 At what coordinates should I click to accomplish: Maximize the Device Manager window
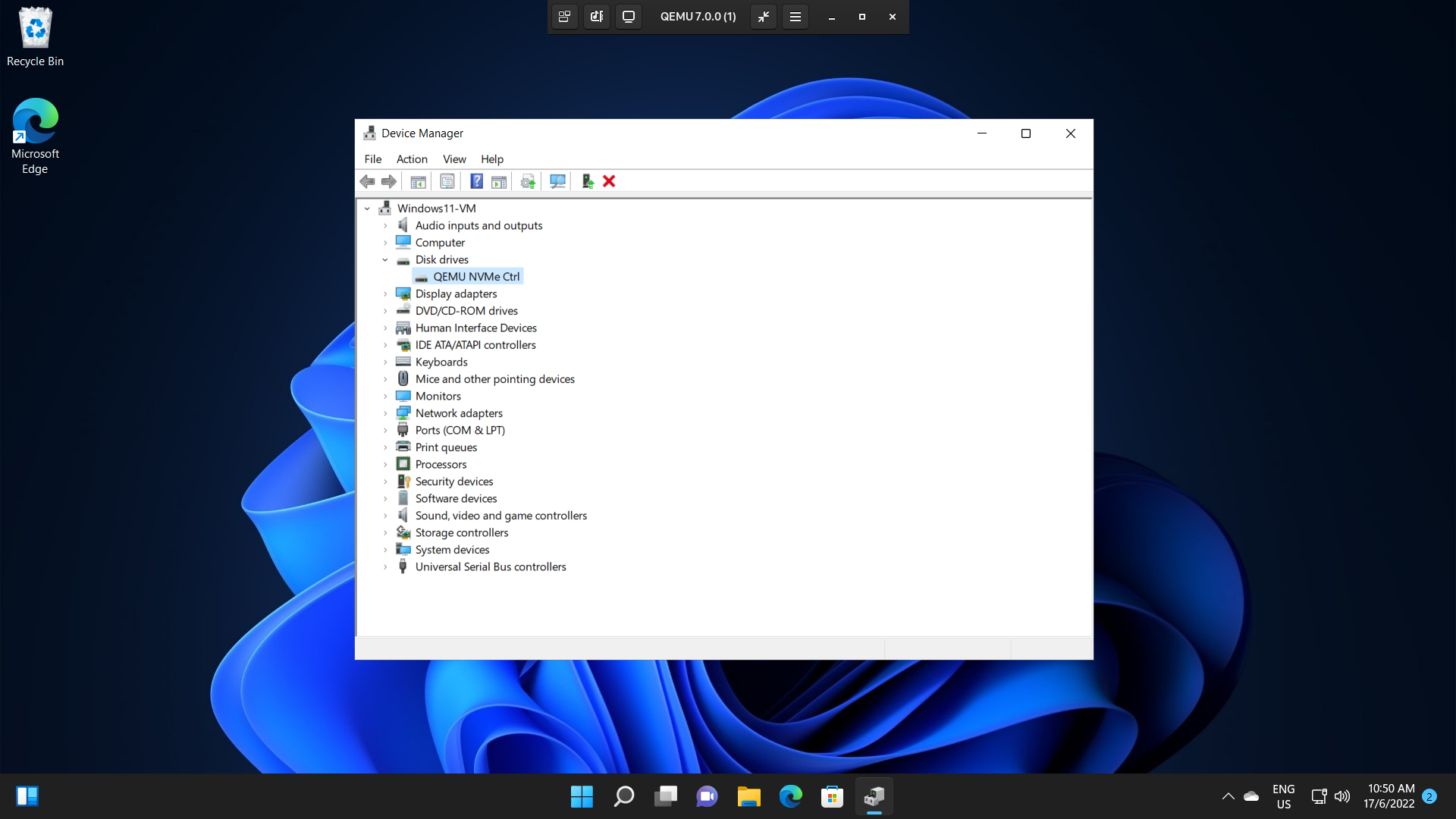(x=1026, y=133)
